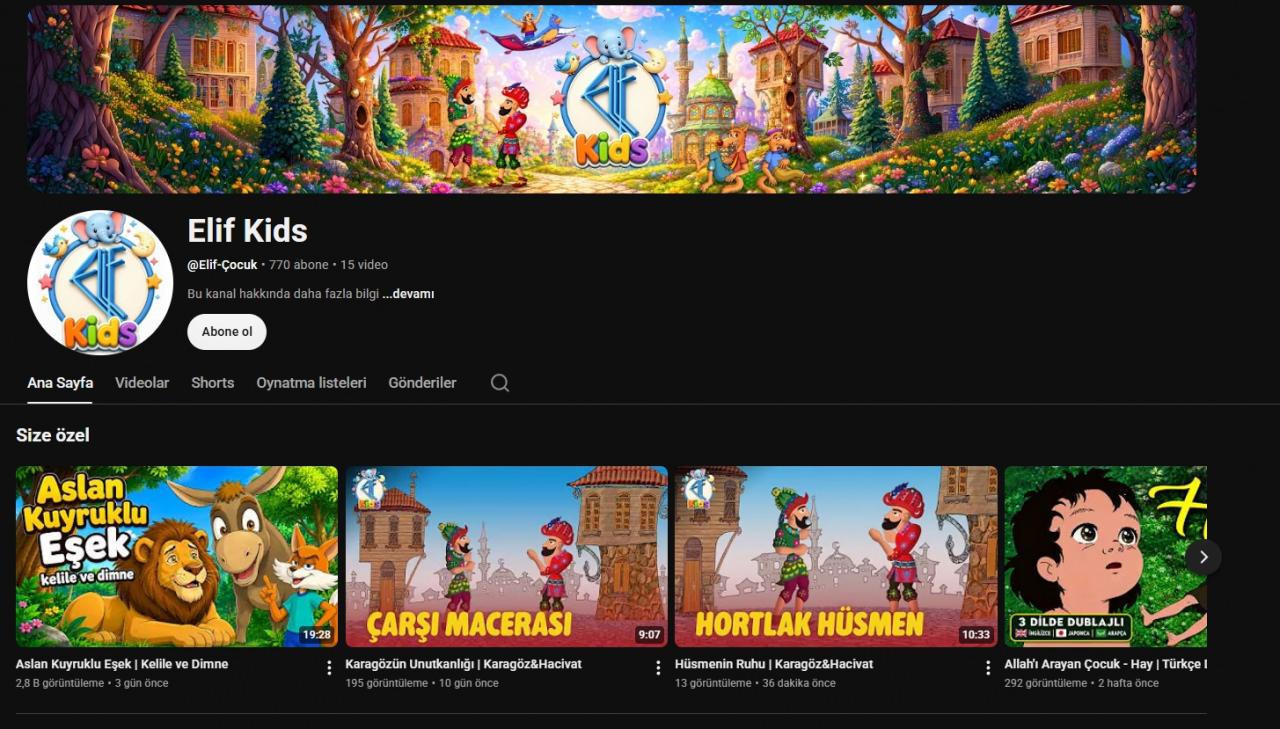Select the Gönderiler tab
The height and width of the screenshot is (729, 1280).
click(x=422, y=383)
